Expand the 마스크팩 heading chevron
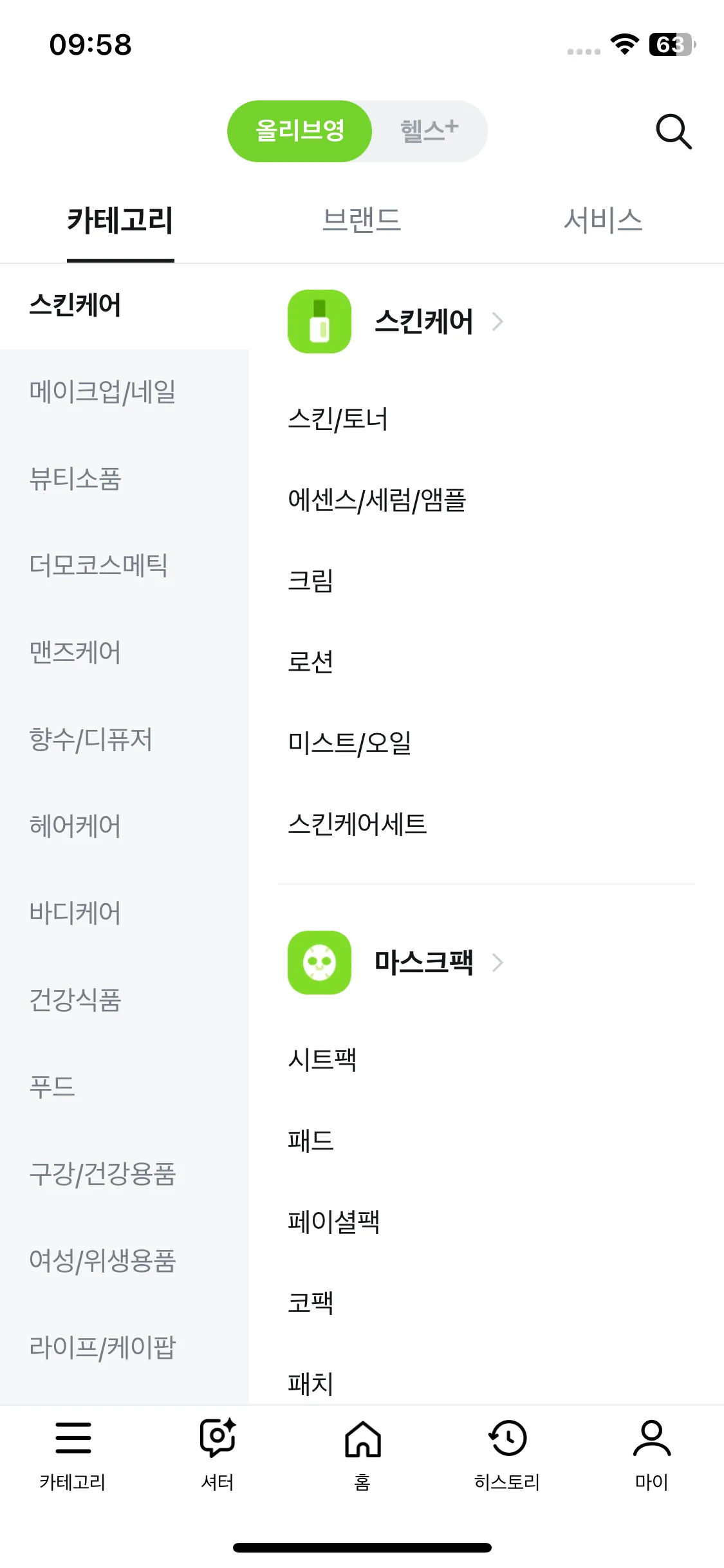The width and height of the screenshot is (724, 1568). (x=497, y=962)
